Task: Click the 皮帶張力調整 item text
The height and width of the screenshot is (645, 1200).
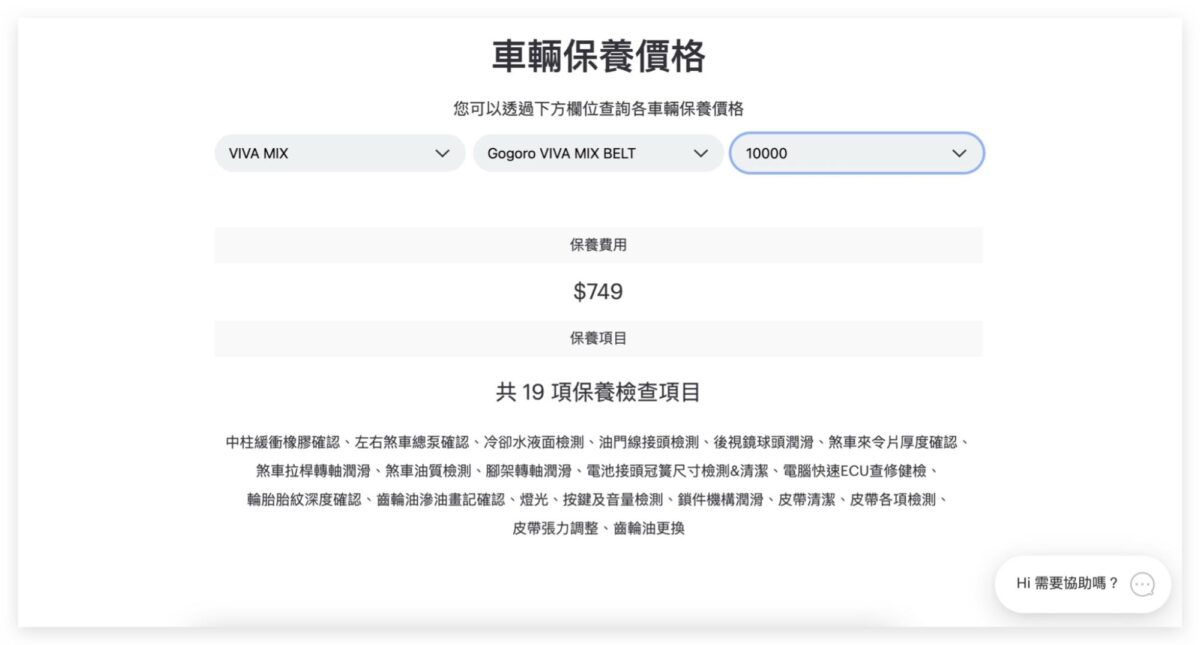Action: click(555, 529)
